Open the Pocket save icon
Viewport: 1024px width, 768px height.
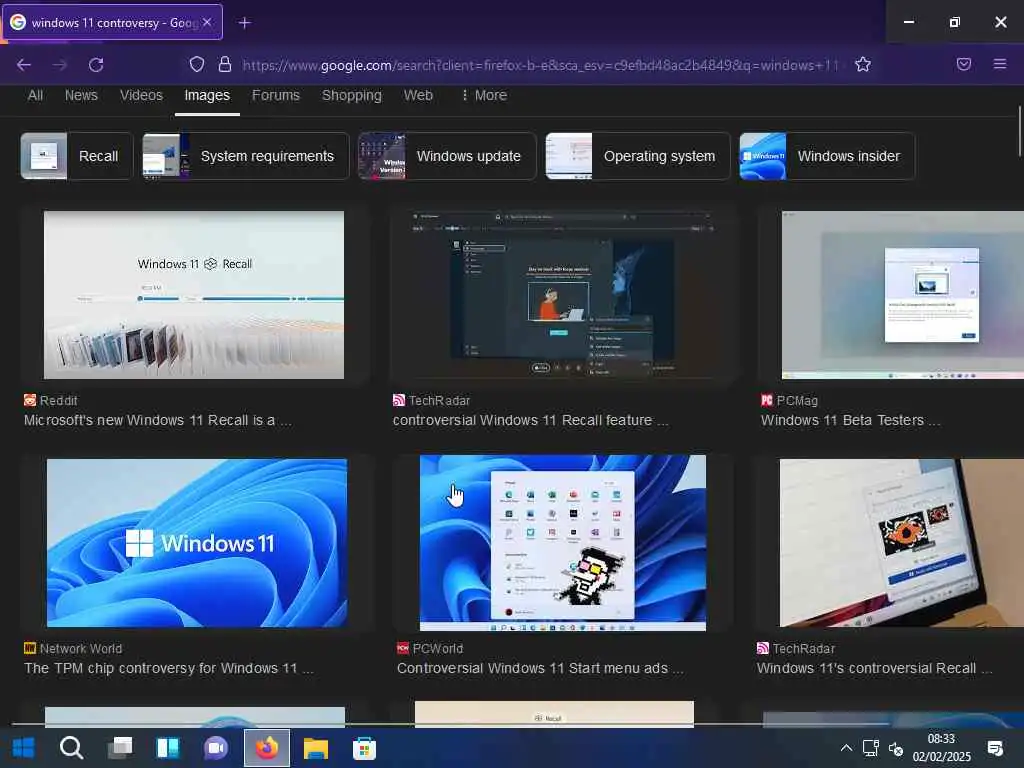[964, 64]
